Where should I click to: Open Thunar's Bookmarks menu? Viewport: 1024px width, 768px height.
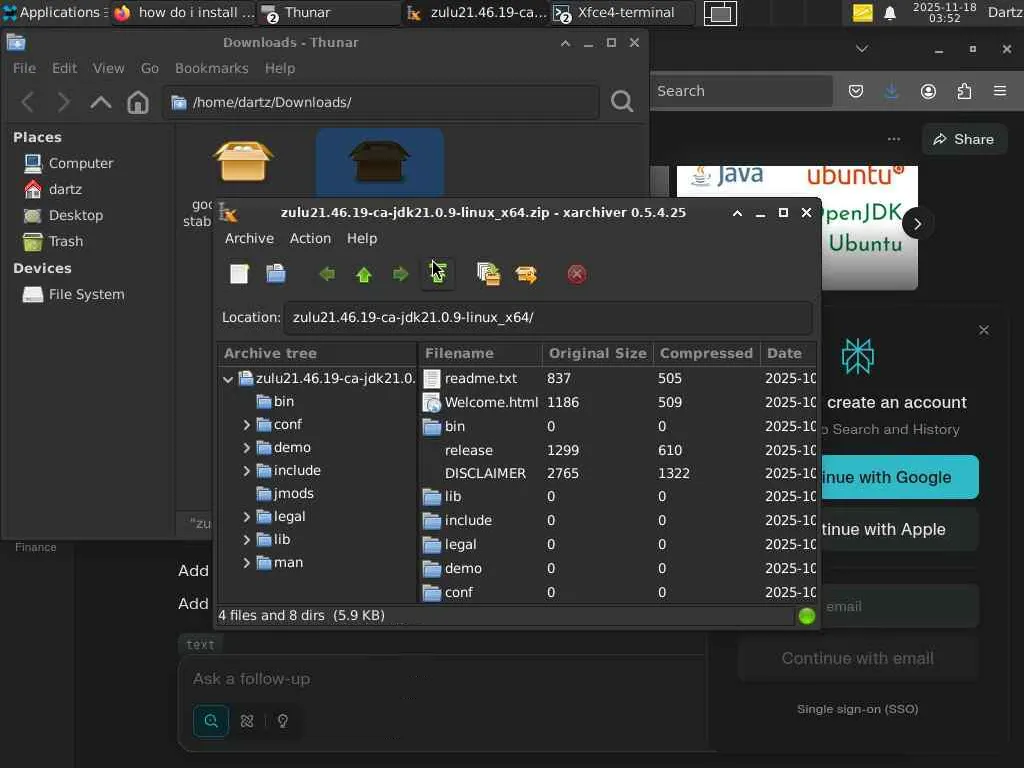(212, 68)
